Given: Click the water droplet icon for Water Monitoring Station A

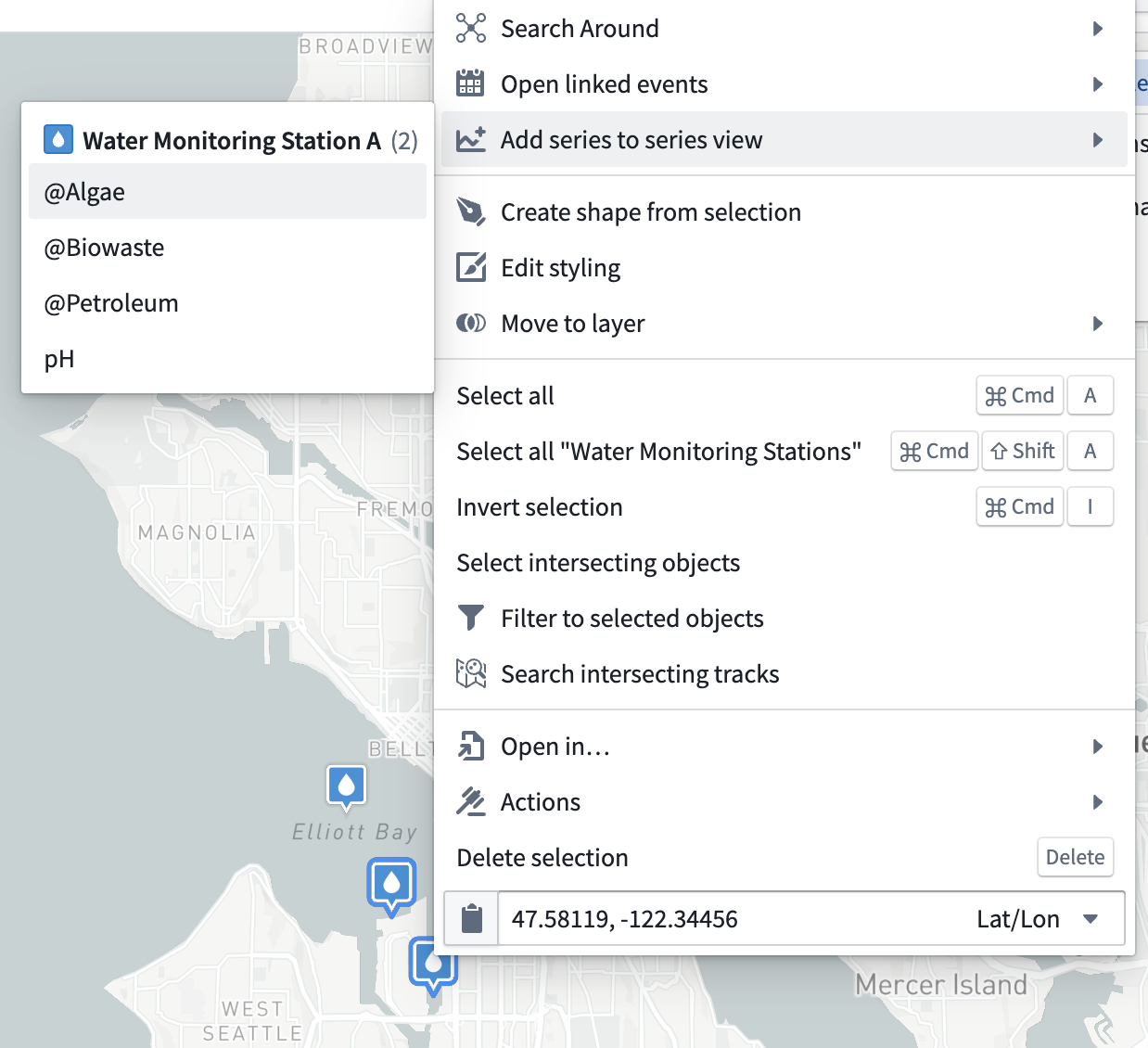Looking at the screenshot, I should [58, 139].
